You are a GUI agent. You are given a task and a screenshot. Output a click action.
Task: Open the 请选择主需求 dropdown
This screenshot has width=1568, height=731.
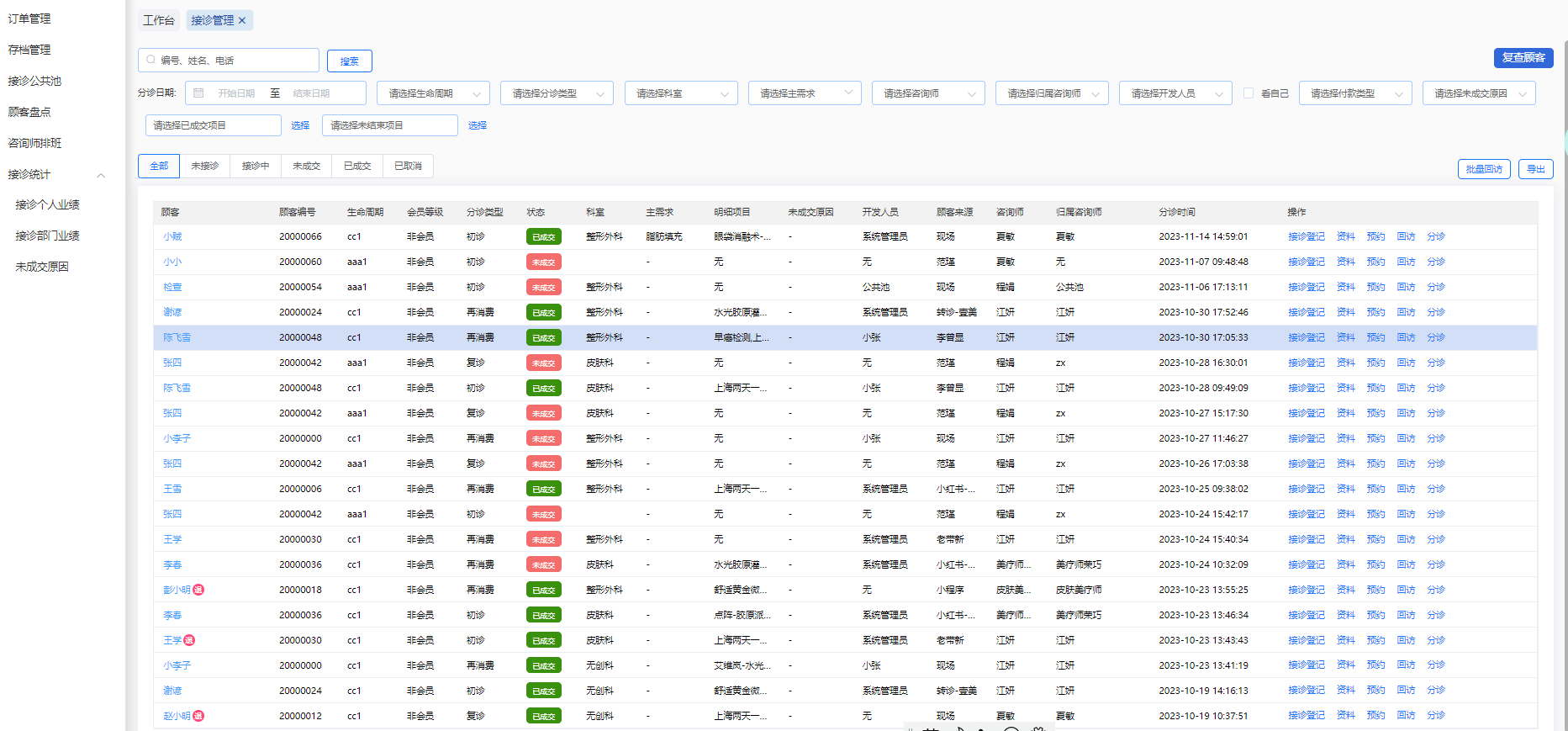tap(805, 93)
